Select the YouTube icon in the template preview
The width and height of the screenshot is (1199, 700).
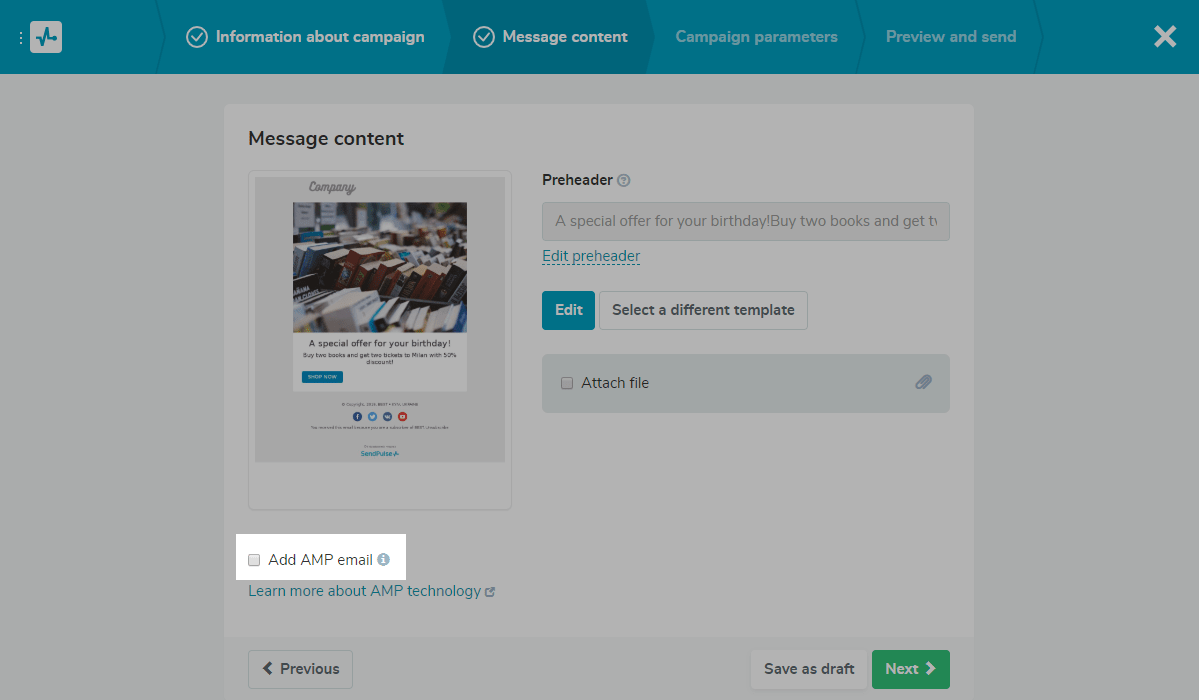(x=402, y=416)
